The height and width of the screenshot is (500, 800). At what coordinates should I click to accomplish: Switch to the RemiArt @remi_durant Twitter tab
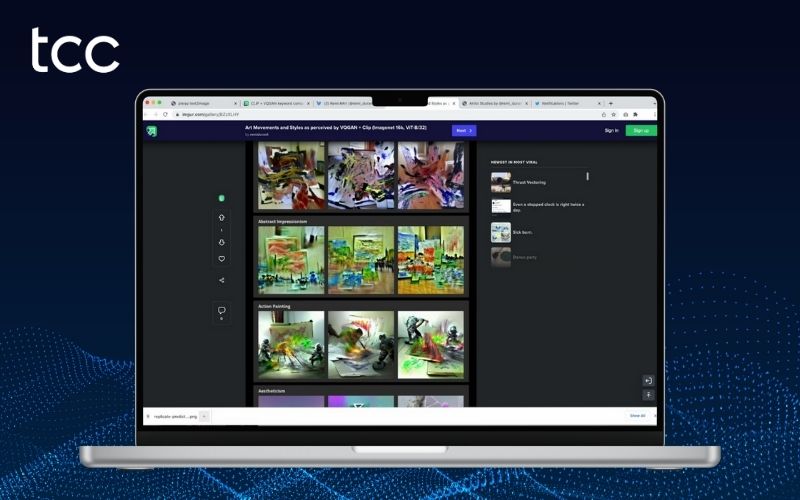pos(347,103)
